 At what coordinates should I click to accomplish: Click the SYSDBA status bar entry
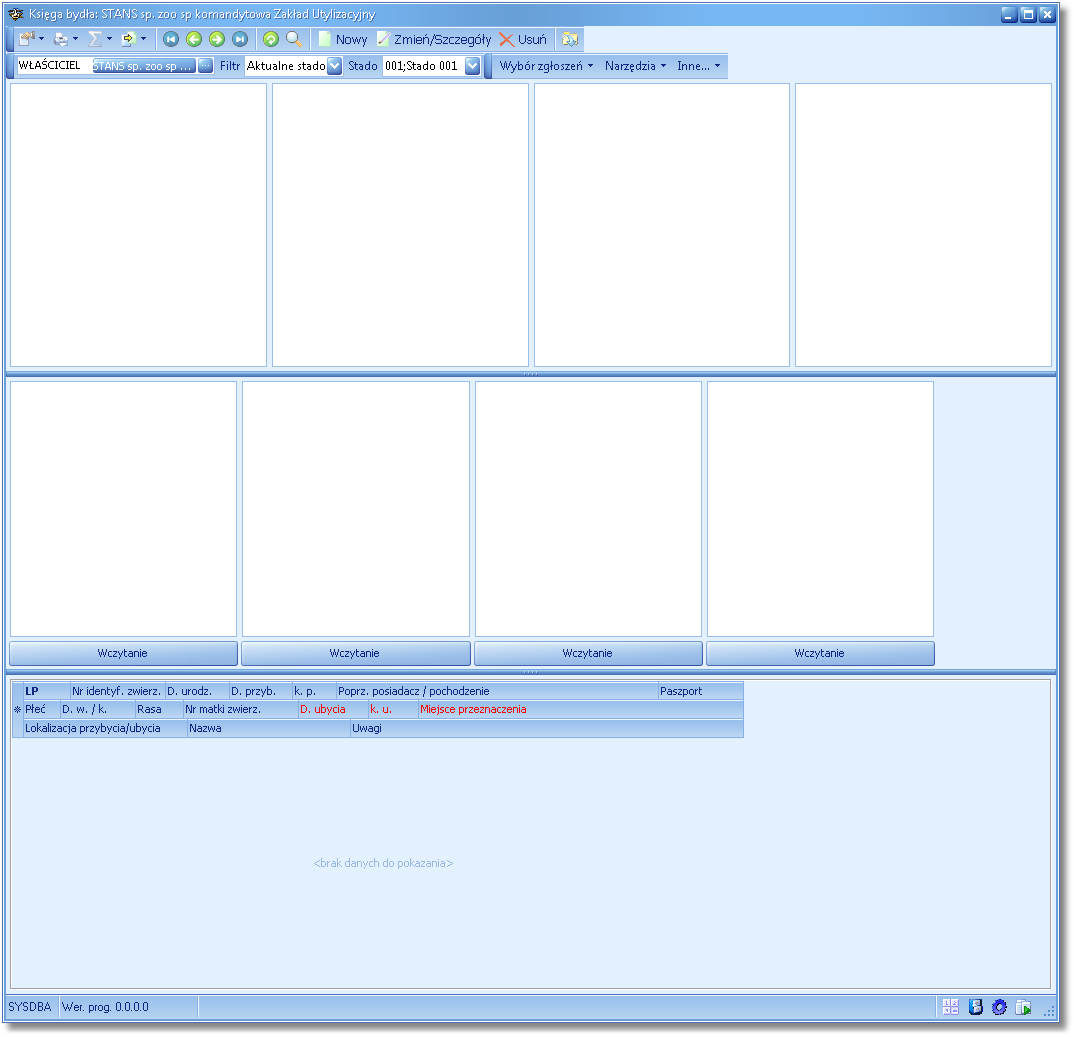[30, 1007]
